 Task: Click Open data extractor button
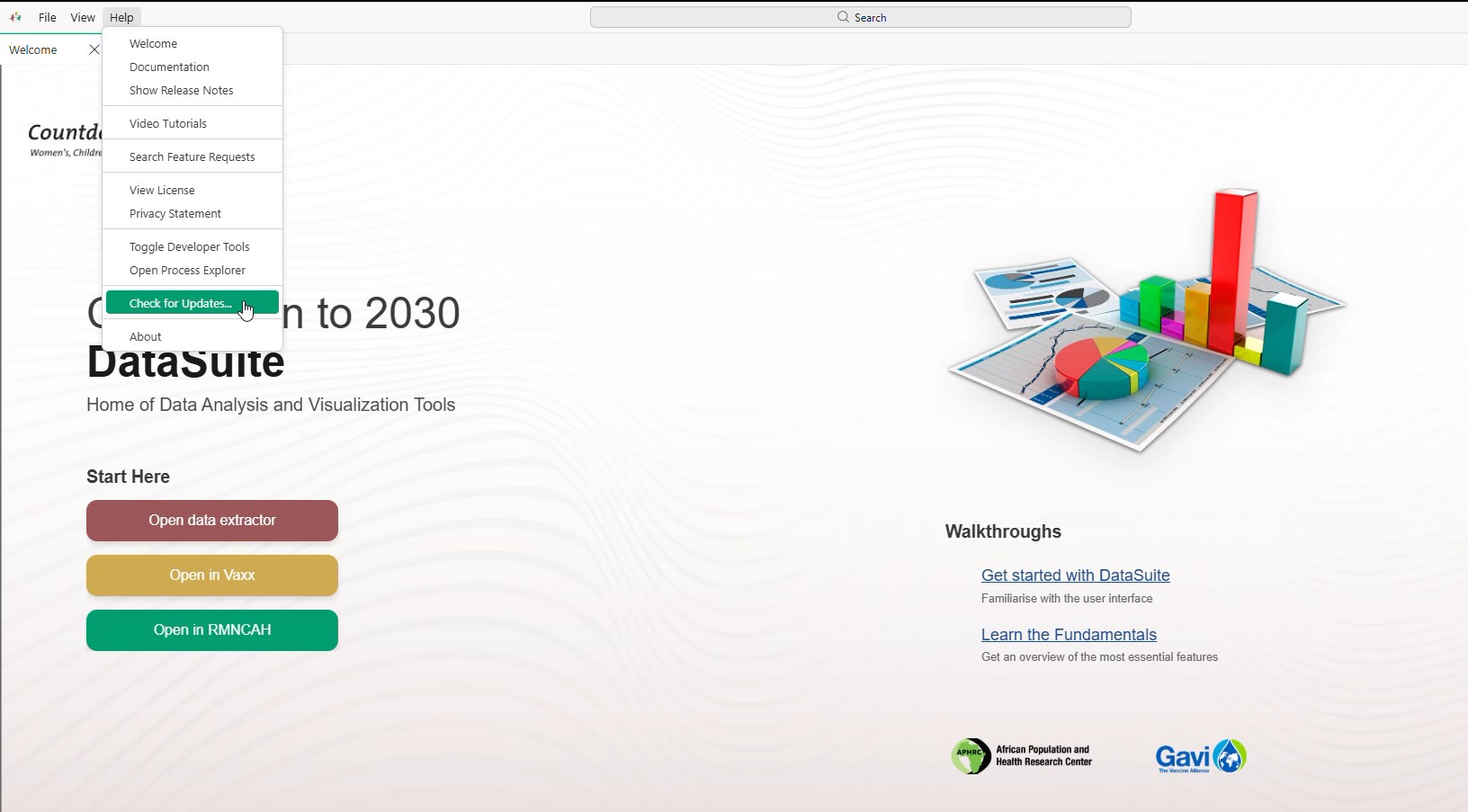click(x=212, y=521)
